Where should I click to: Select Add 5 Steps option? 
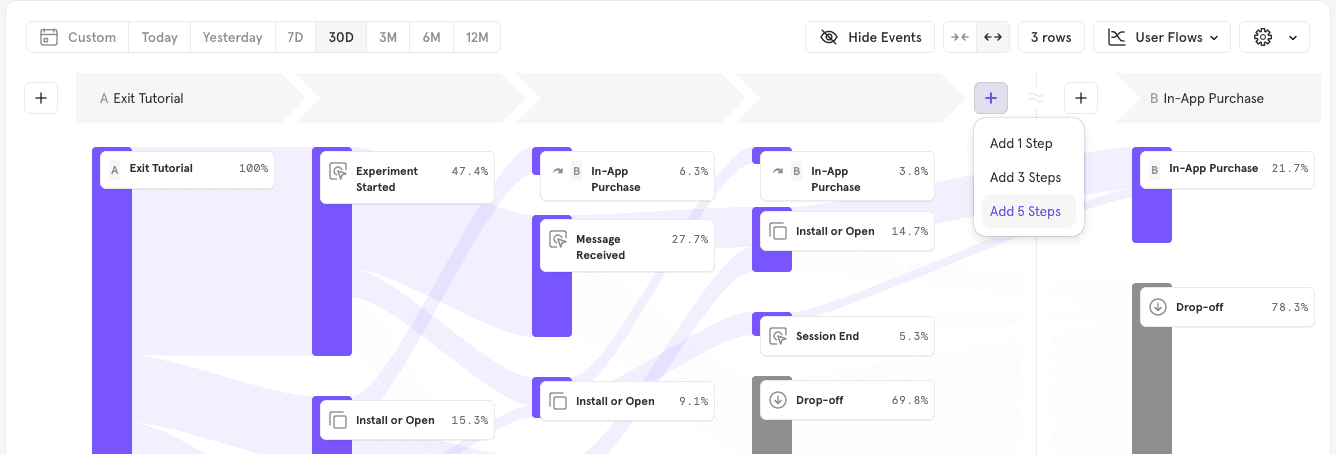pos(1025,211)
